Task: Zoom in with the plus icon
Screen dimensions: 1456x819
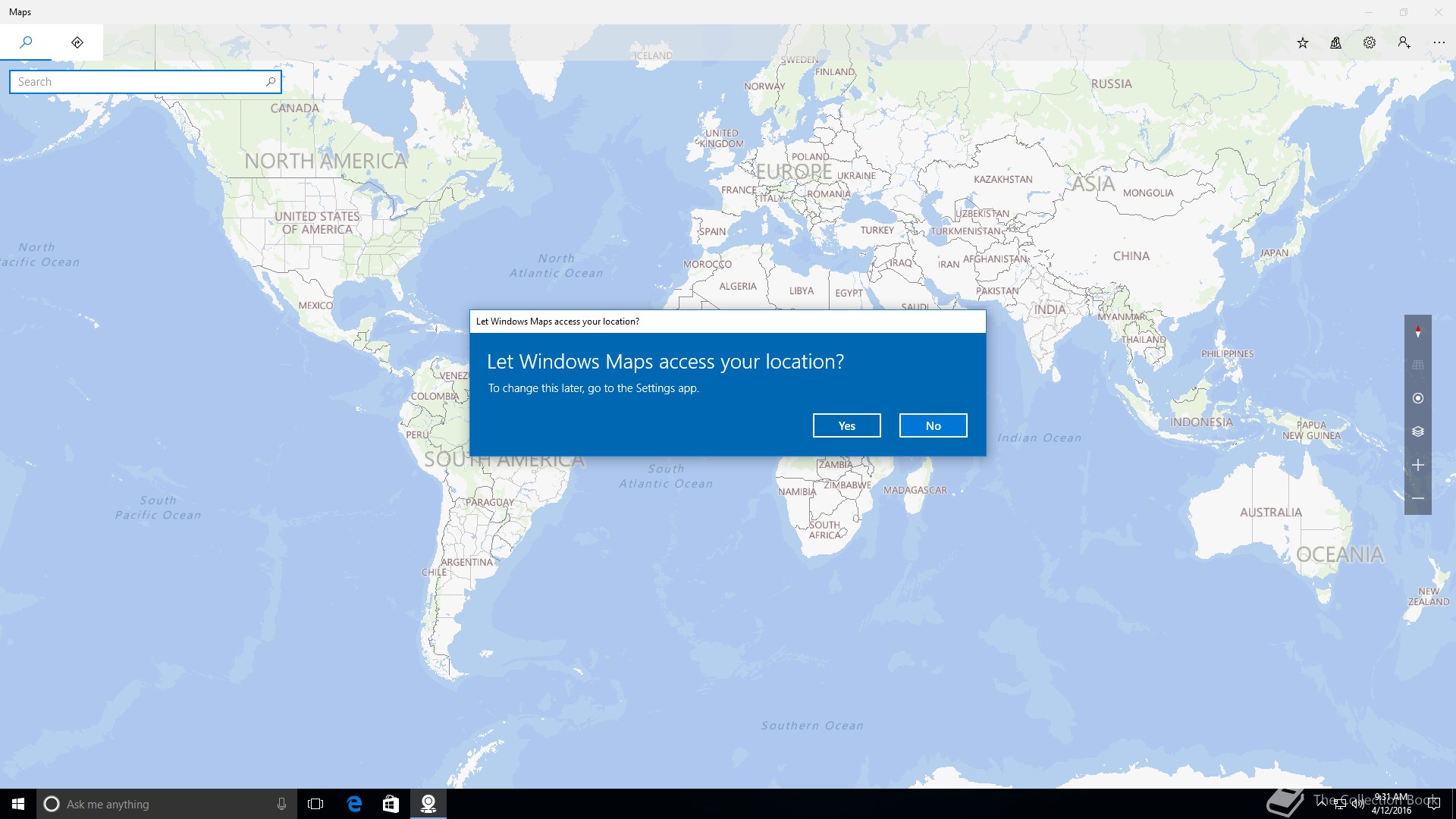Action: [x=1418, y=465]
